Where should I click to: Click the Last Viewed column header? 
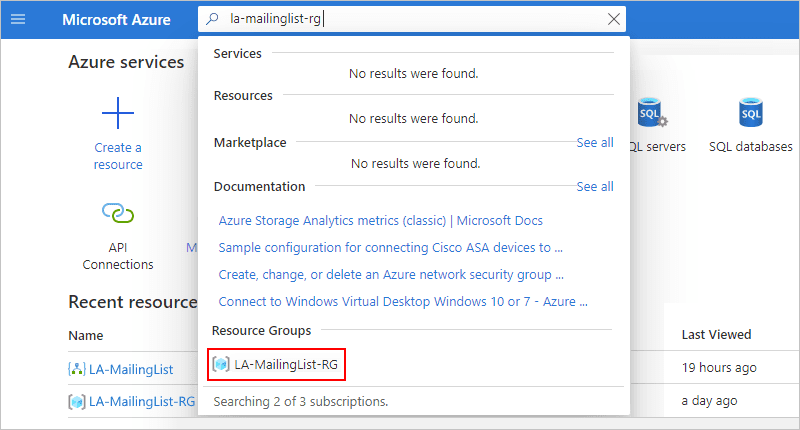716,335
